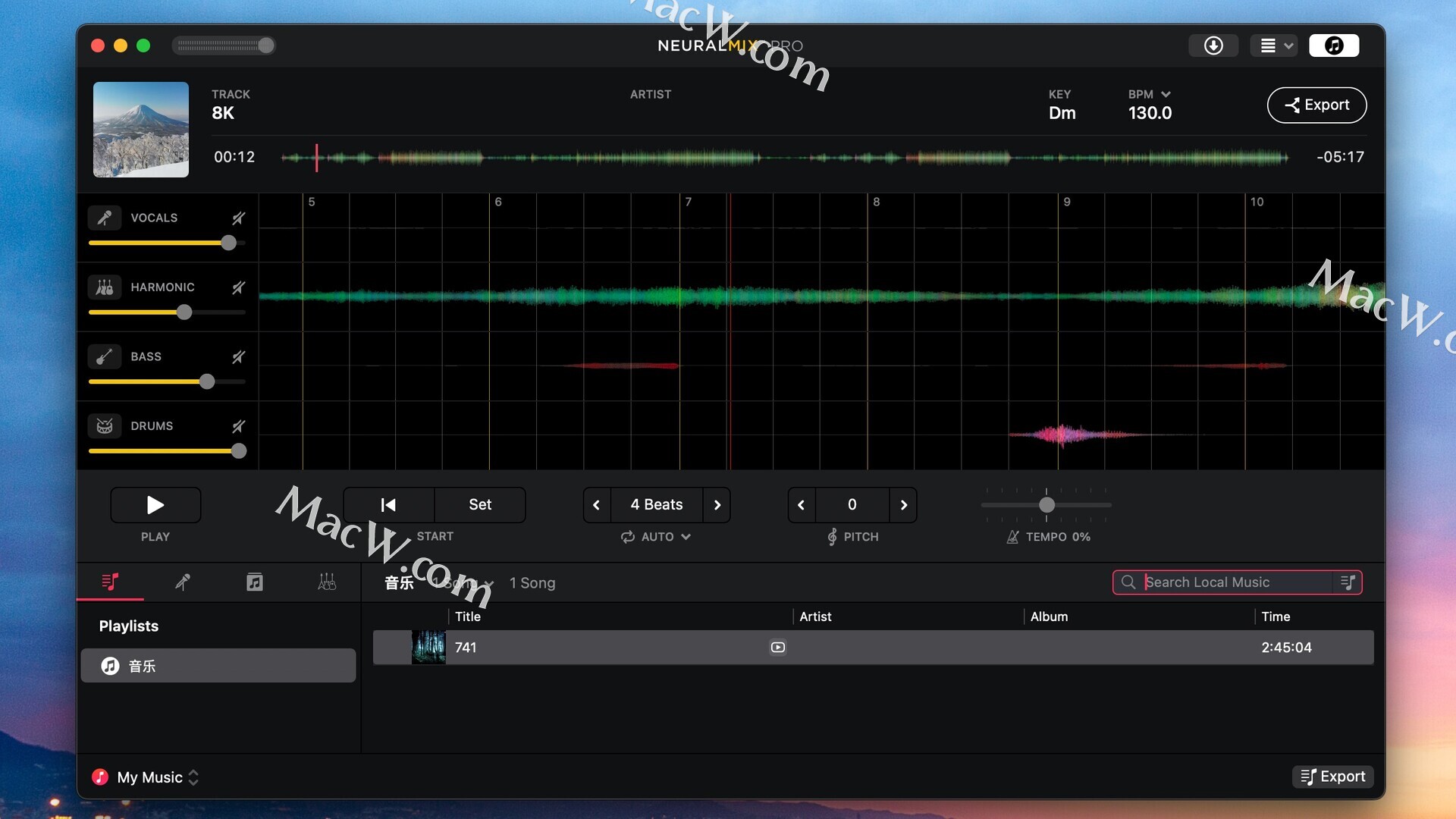Viewport: 1456px width, 819px height.
Task: Click the Pitch tuning-fork icon
Action: click(x=832, y=537)
